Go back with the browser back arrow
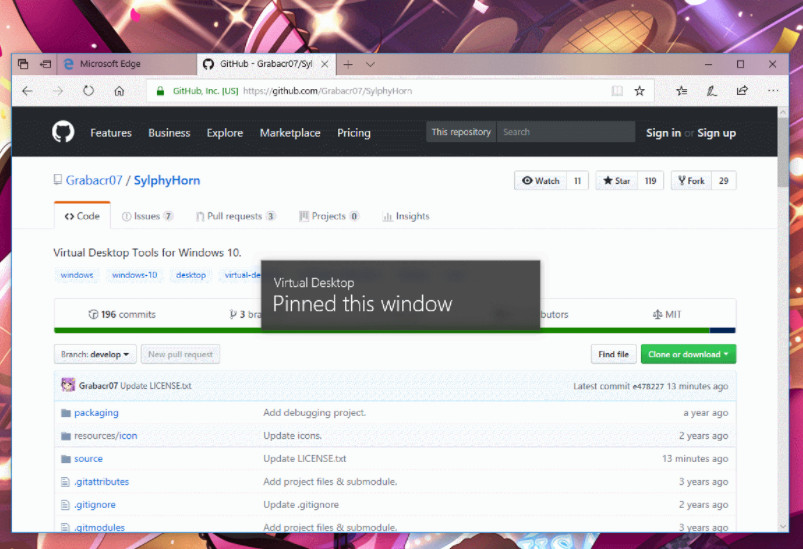This screenshot has width=803, height=549. tap(27, 91)
